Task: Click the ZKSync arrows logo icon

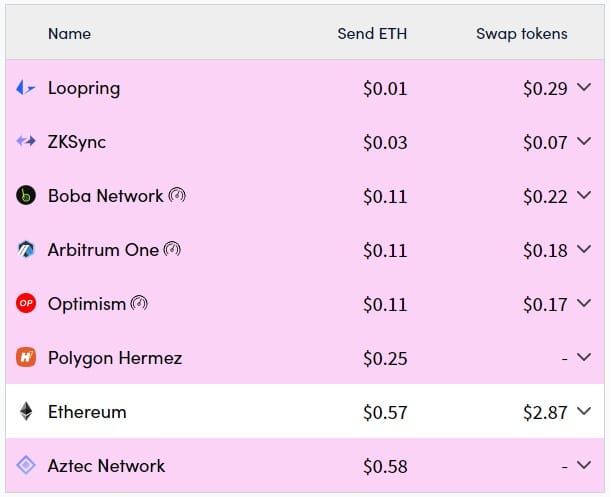Action: coord(26,141)
